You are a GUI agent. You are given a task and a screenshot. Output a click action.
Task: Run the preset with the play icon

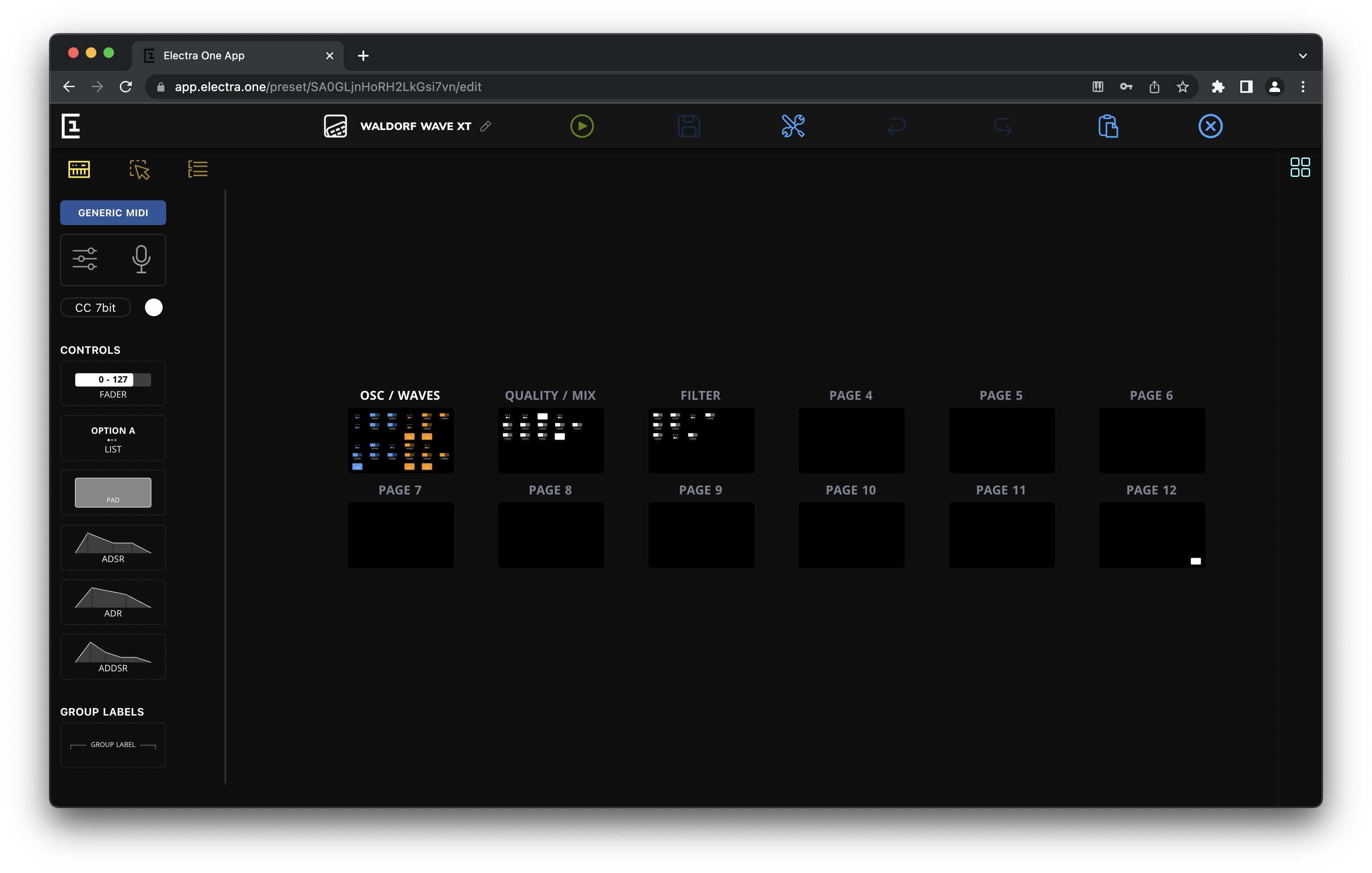pyautogui.click(x=582, y=126)
